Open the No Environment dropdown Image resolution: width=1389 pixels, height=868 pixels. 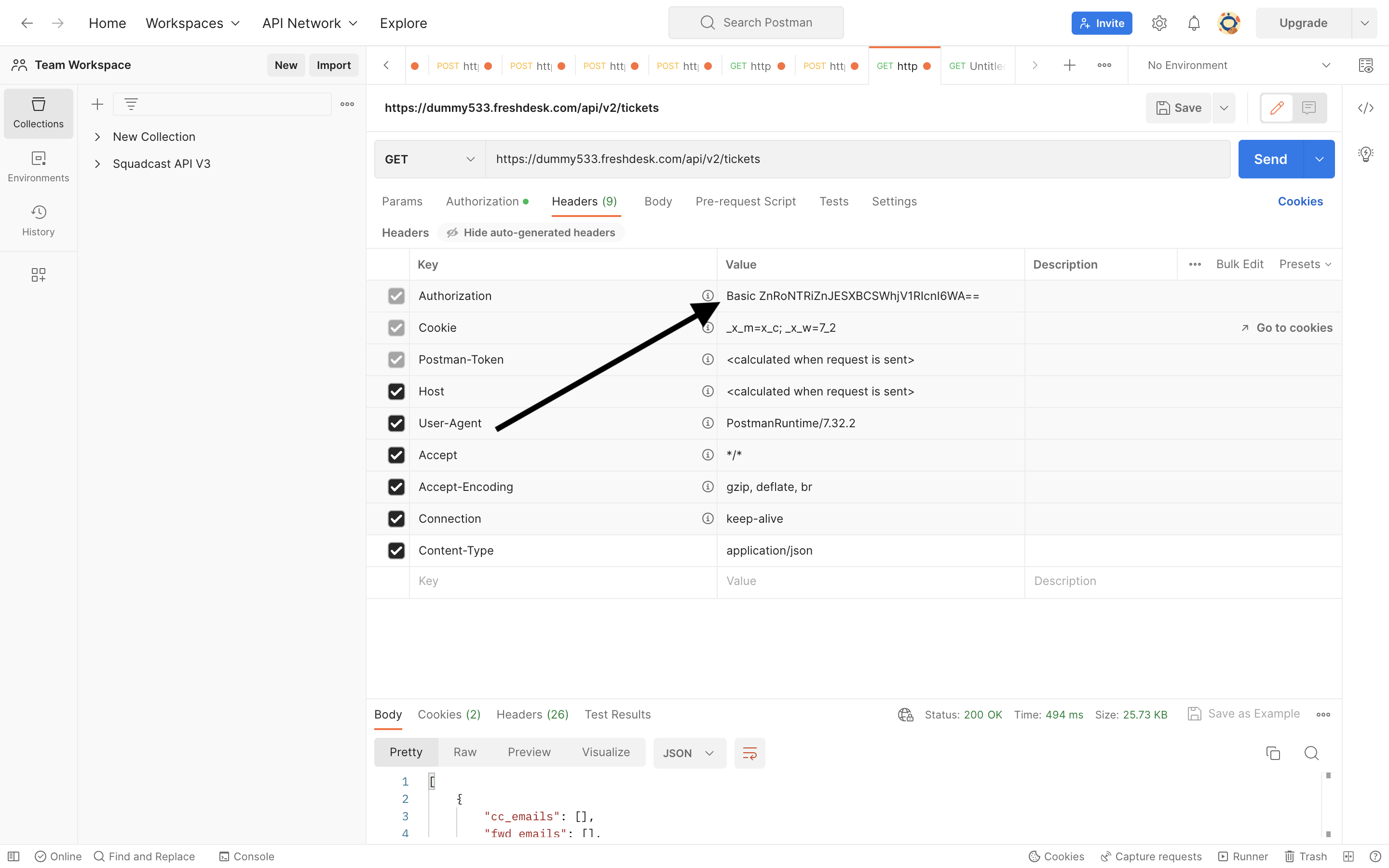[1238, 66]
